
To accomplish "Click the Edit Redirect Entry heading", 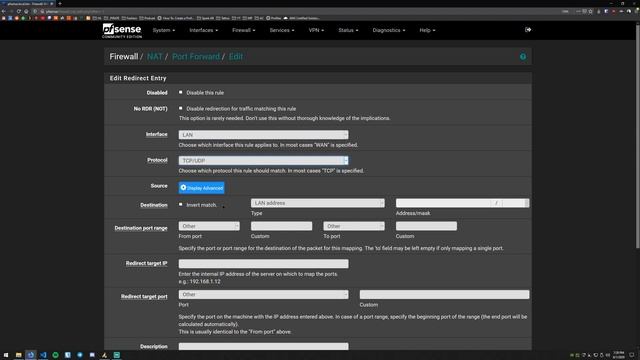I will pos(138,78).
